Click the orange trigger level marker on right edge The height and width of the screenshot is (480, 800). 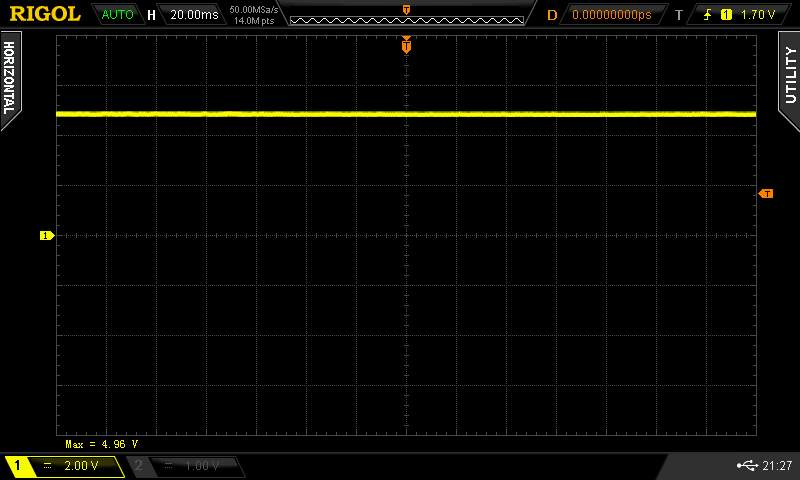click(766, 193)
